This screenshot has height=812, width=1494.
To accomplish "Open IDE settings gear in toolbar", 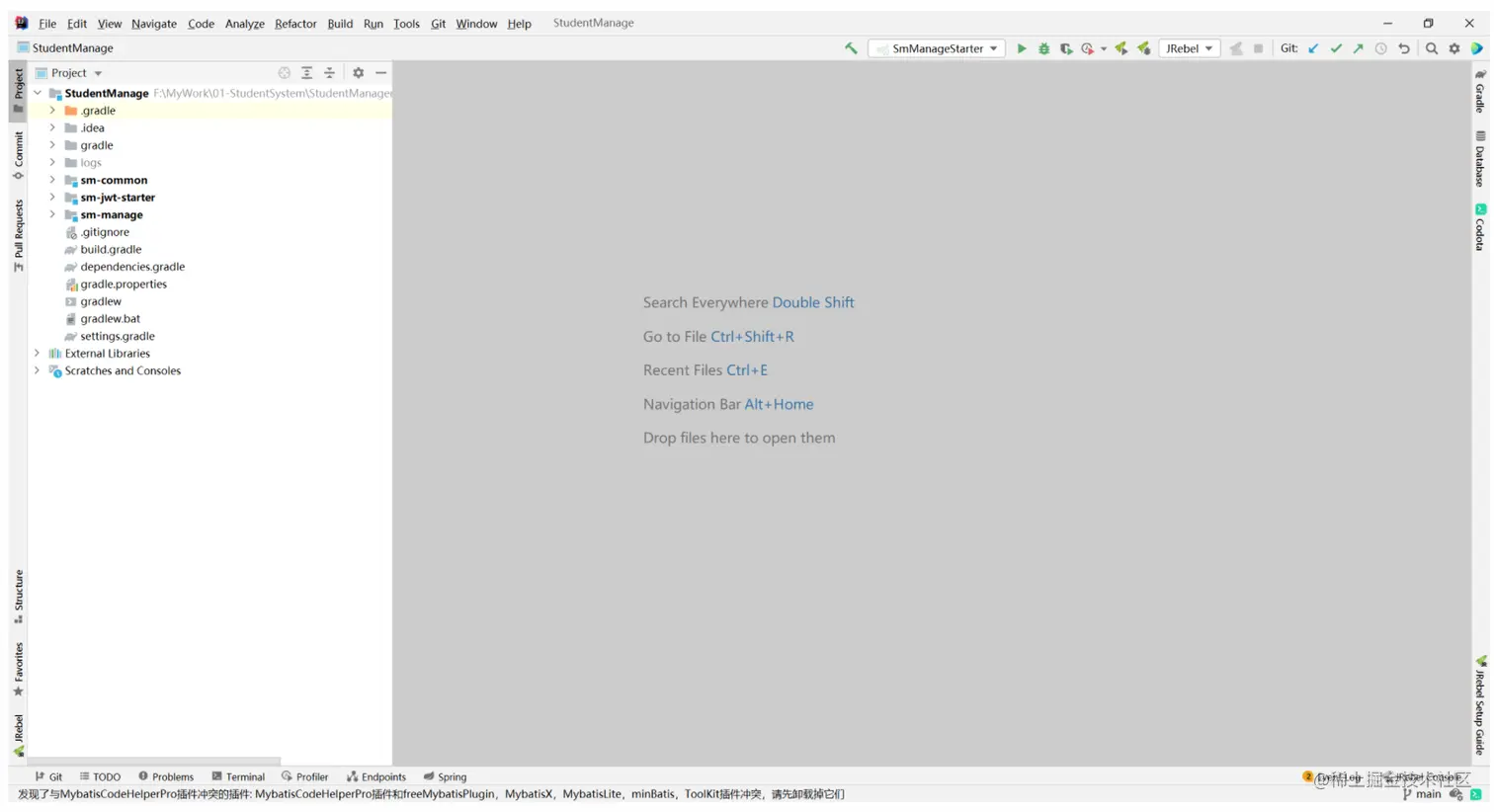I will (1454, 48).
